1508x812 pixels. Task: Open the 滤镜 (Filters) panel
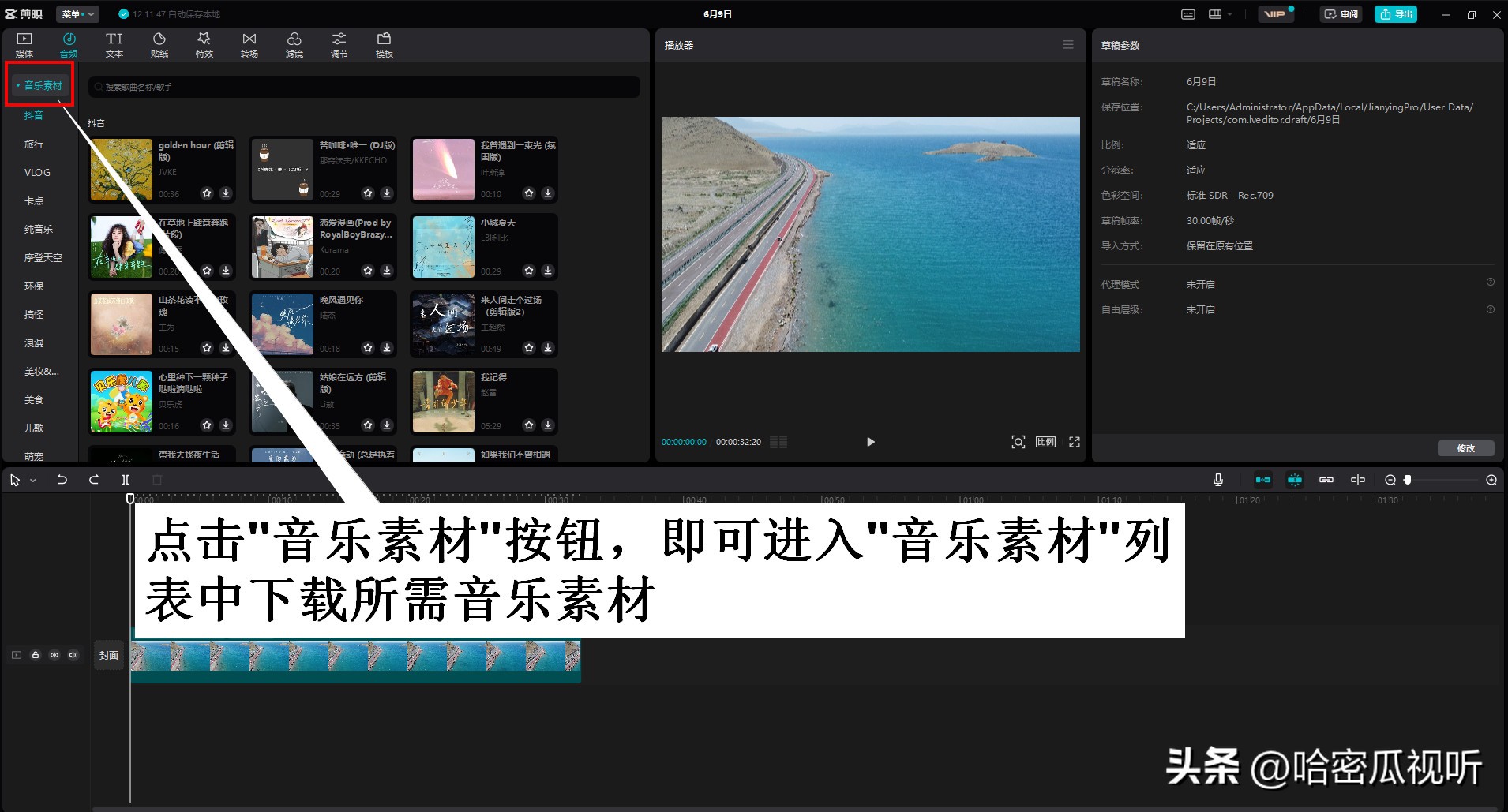click(294, 43)
